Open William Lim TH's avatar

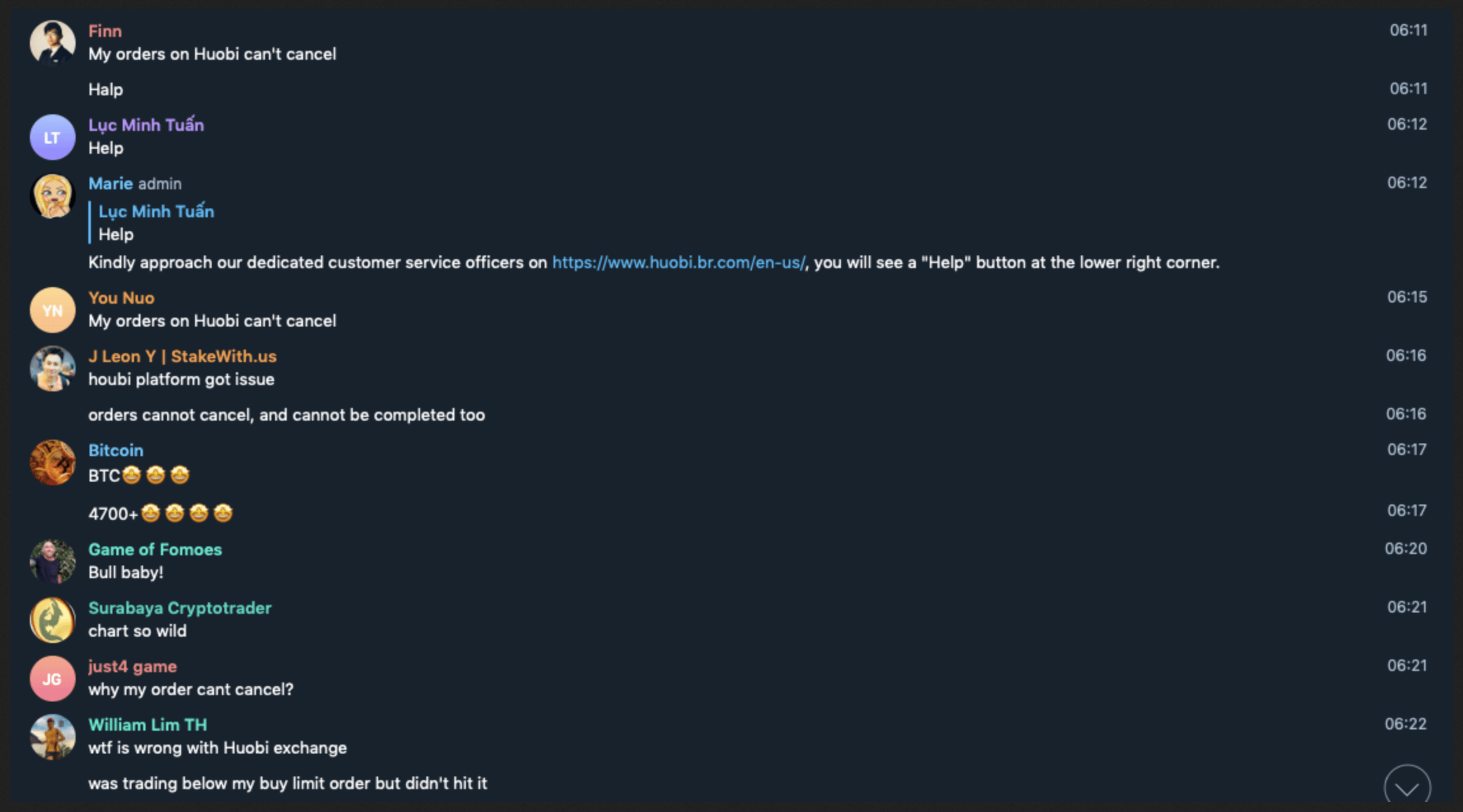(52, 737)
